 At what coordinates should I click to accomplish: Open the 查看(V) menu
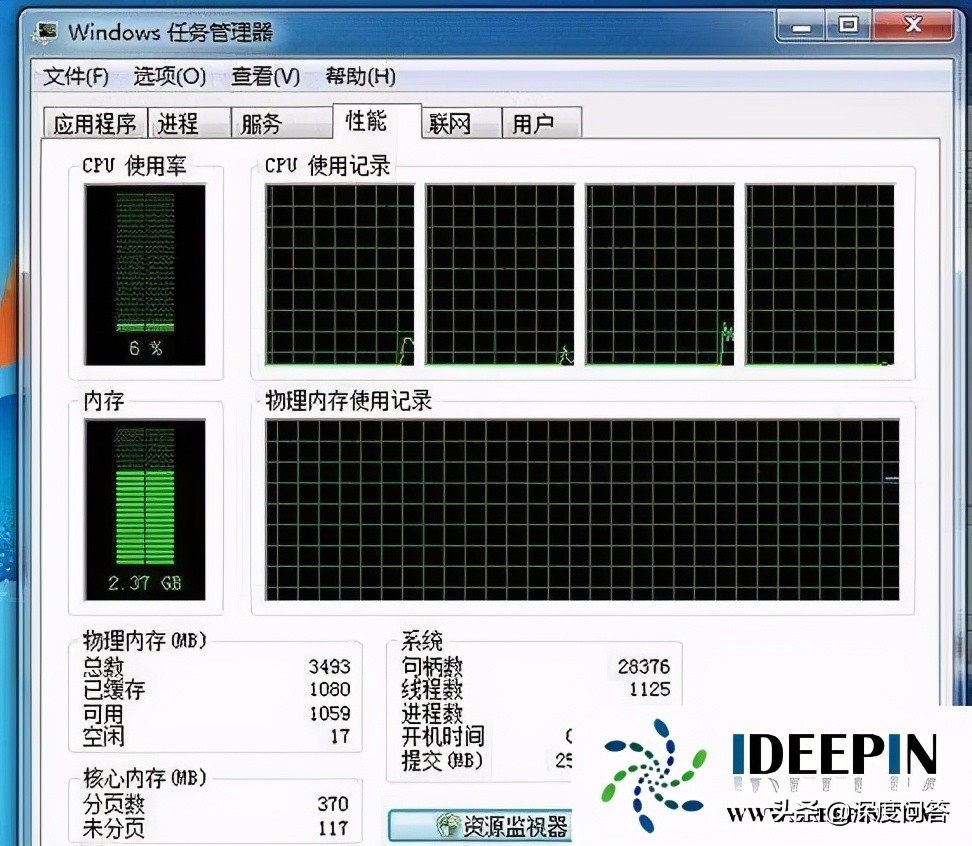click(x=265, y=76)
